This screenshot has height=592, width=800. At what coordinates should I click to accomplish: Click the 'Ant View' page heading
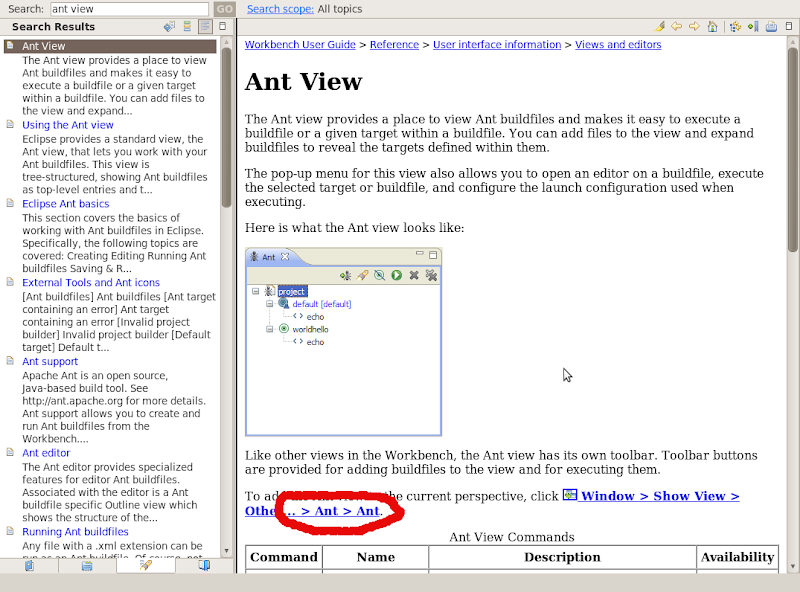pyautogui.click(x=304, y=82)
